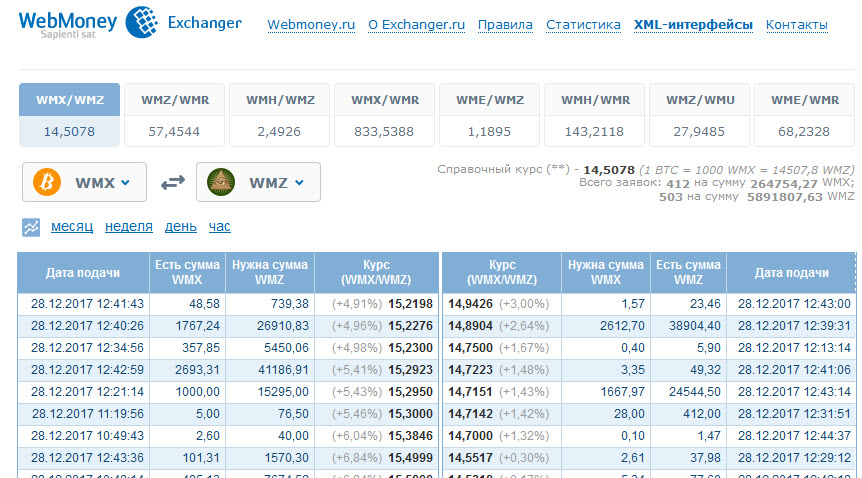Screen dimensions: 862x478
Task: Click the swap currencies arrows icon
Action: coord(173,182)
